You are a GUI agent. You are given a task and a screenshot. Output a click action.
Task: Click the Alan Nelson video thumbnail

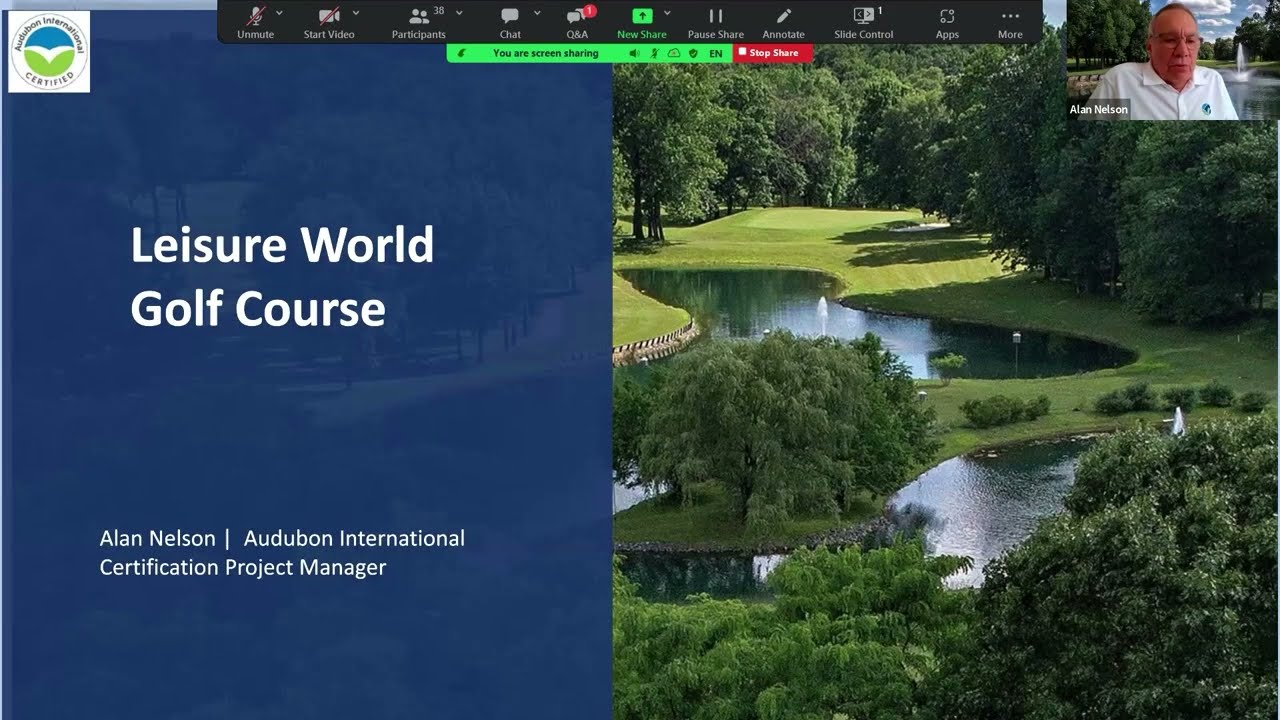point(1173,60)
